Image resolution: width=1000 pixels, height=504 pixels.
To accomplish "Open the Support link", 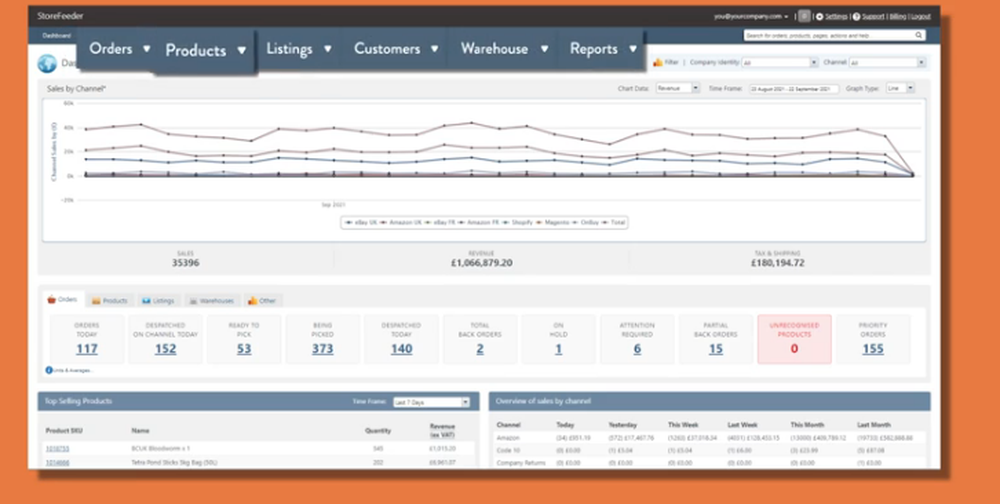I will (x=873, y=17).
